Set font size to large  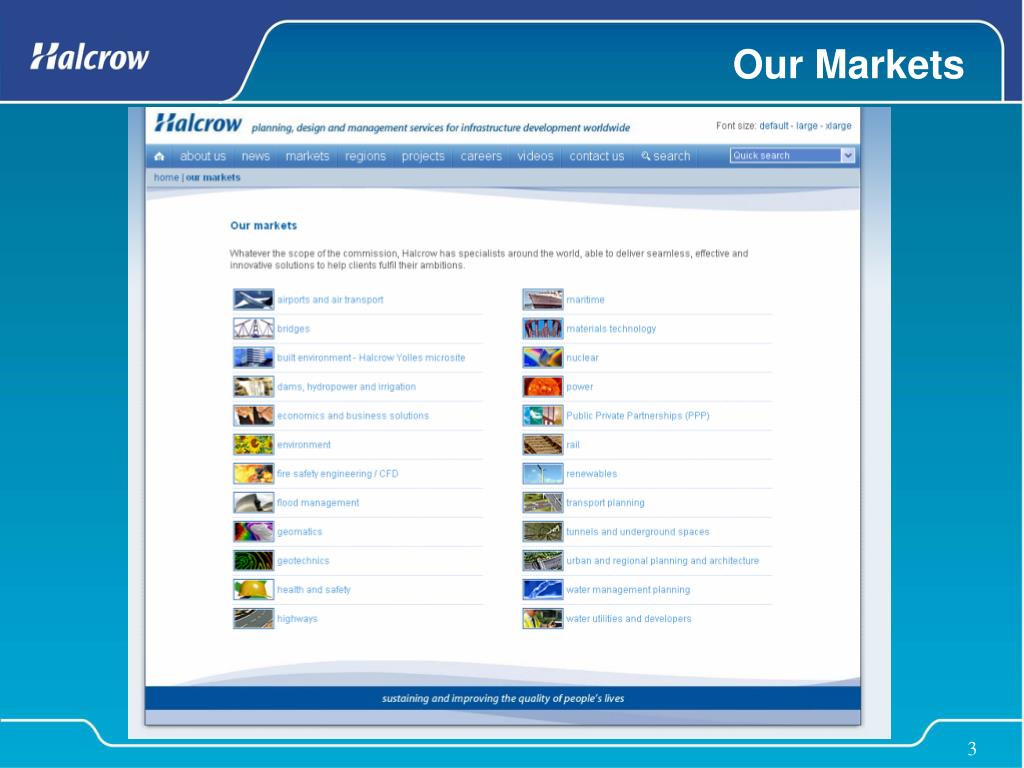pos(807,125)
